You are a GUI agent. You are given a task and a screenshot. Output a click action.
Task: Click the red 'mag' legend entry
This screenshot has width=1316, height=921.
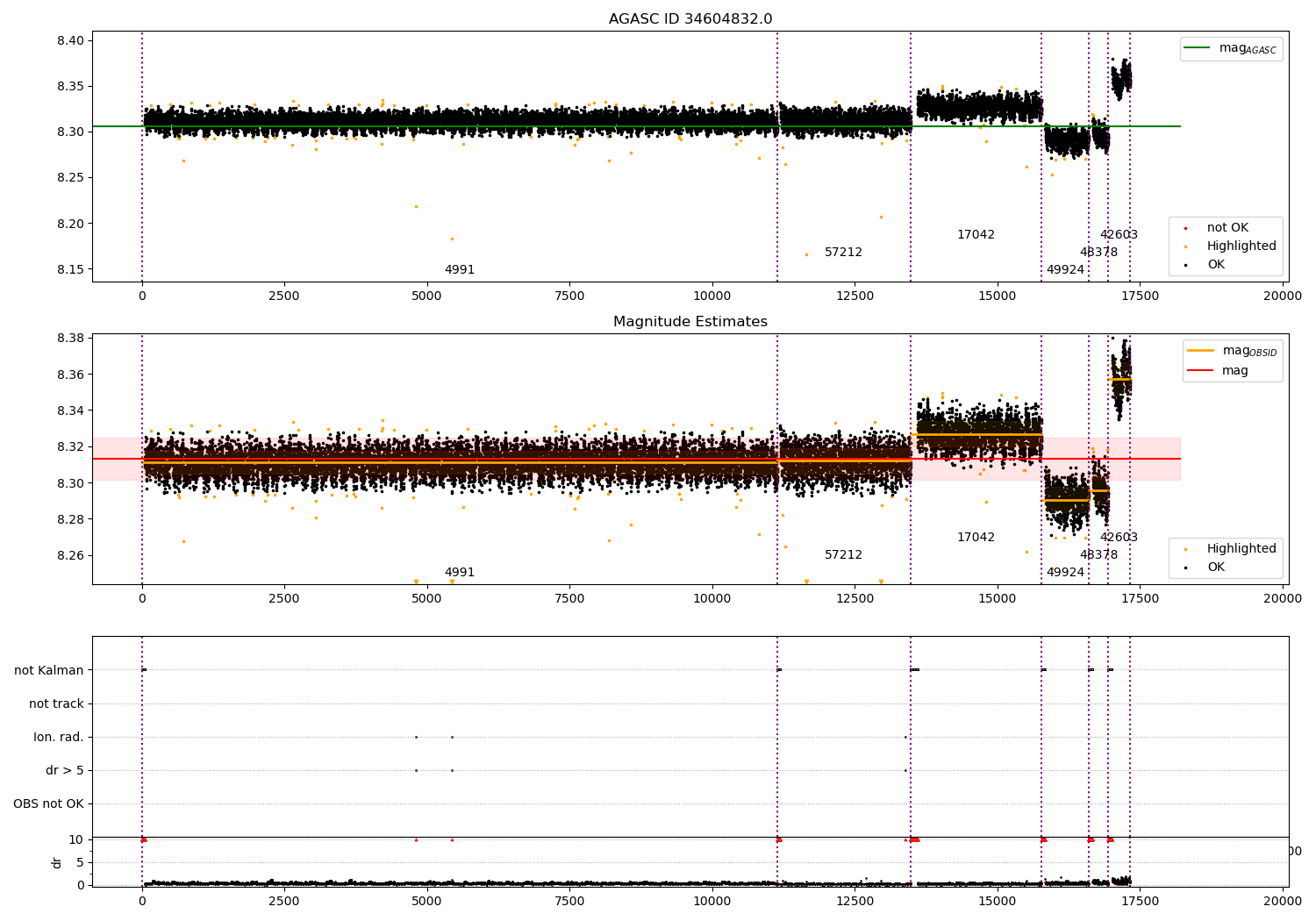coord(1218,371)
